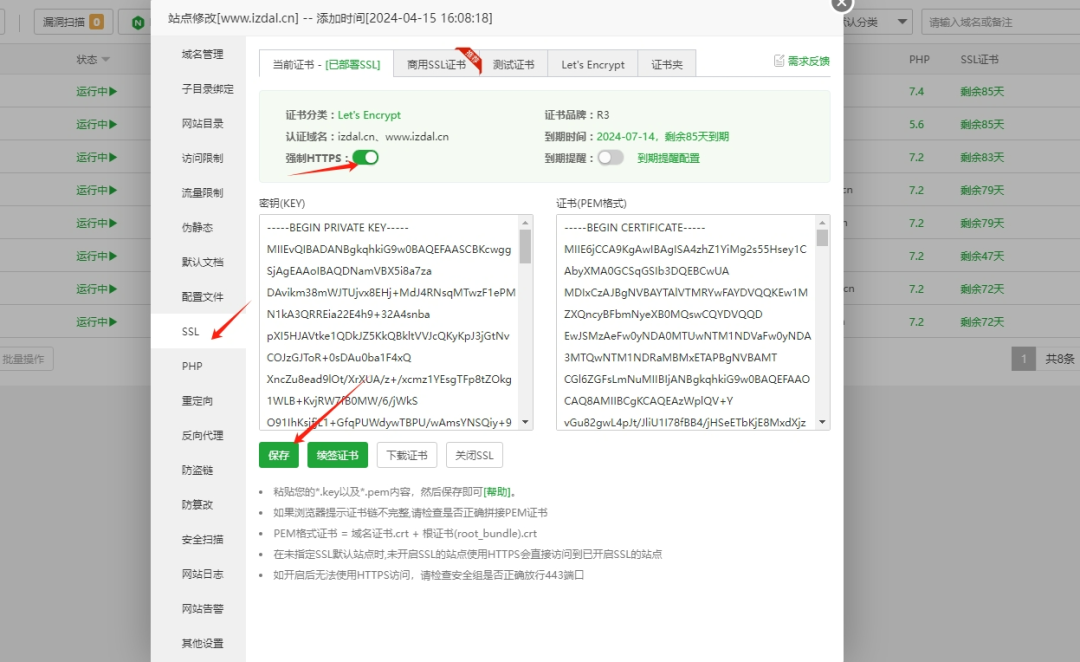Open 防篡改 in the sidebar
This screenshot has width=1080, height=662.
[198, 505]
